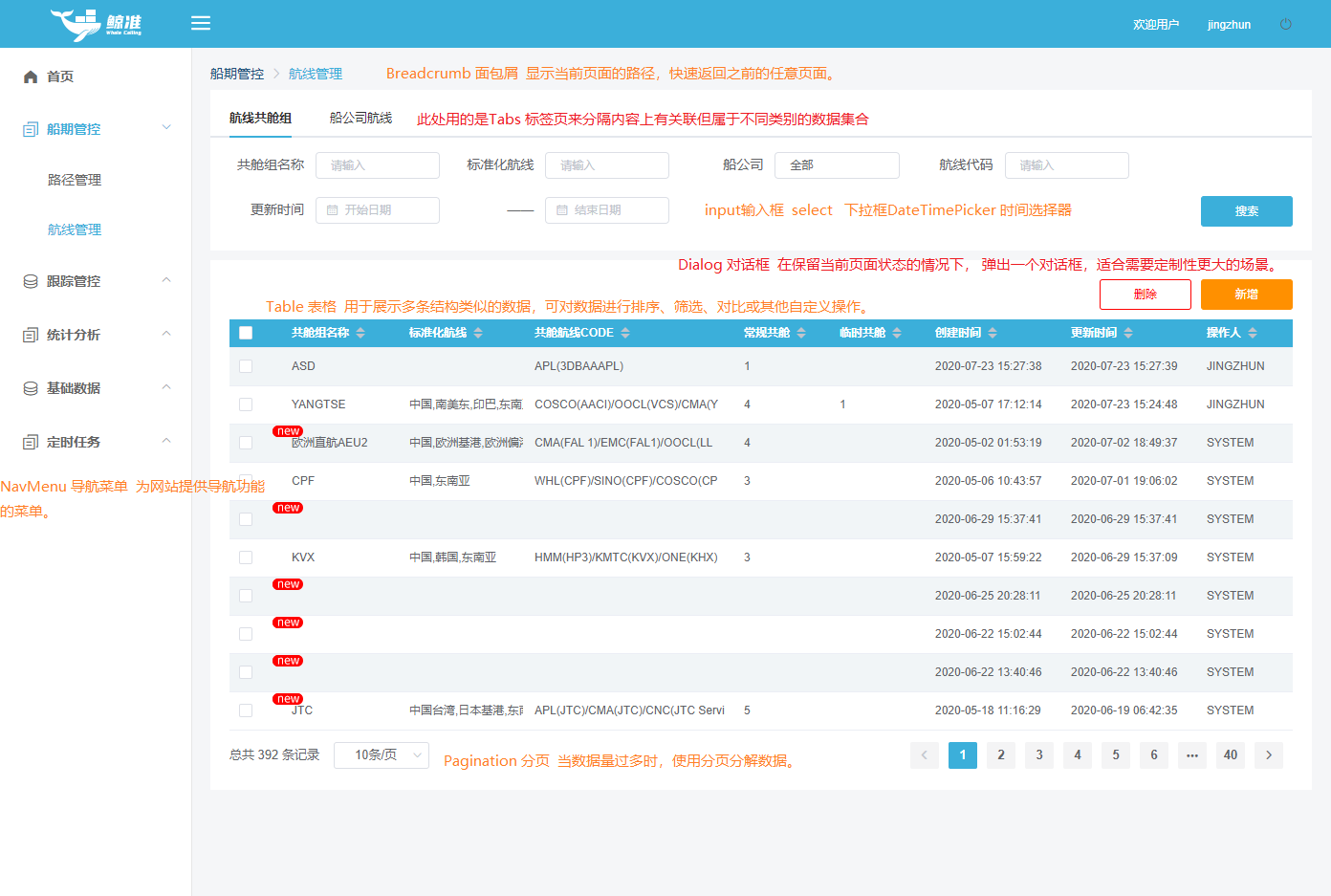The width and height of the screenshot is (1331, 896).
Task: Click the hamburger menu collapse icon
Action: pos(200,23)
